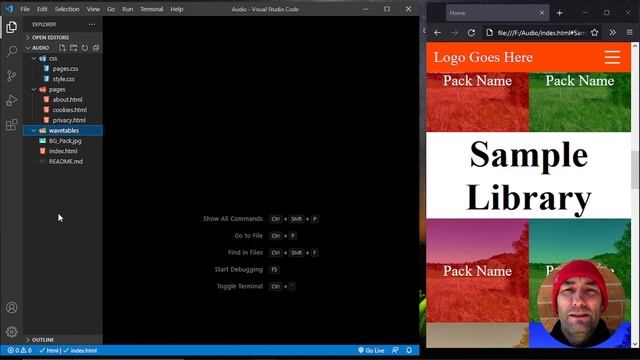Open index.html in Explorer tree
This screenshot has width=640, height=360.
pos(63,151)
